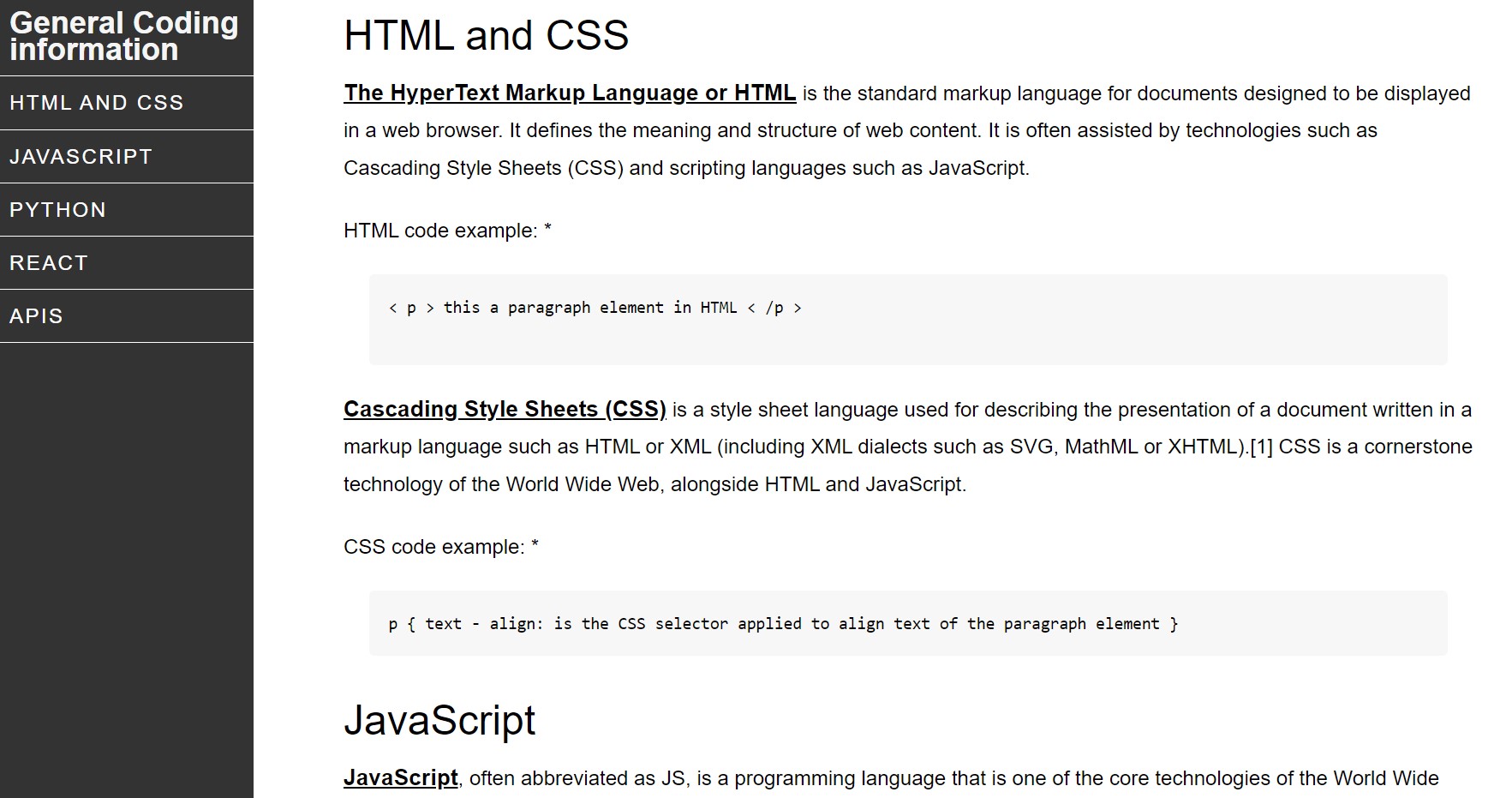This screenshot has height=798, width=1512.
Task: Jump to the REACT section
Action: 127,263
